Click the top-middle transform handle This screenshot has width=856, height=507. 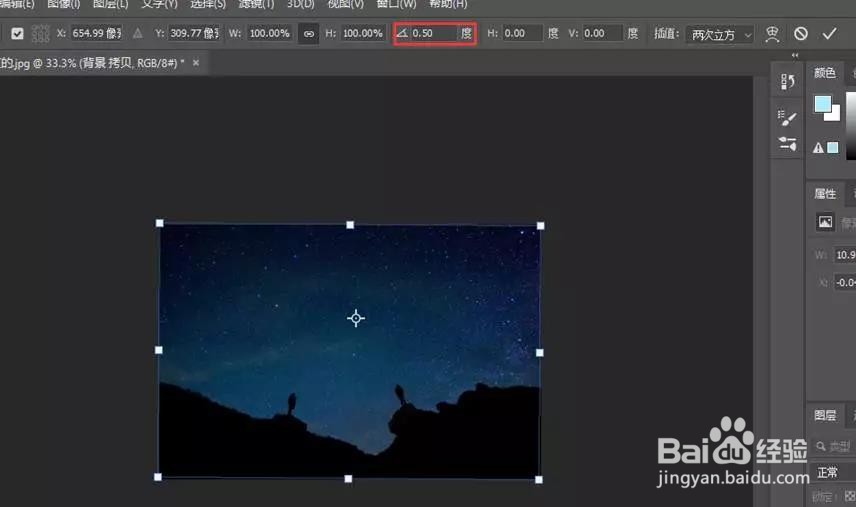[350, 225]
